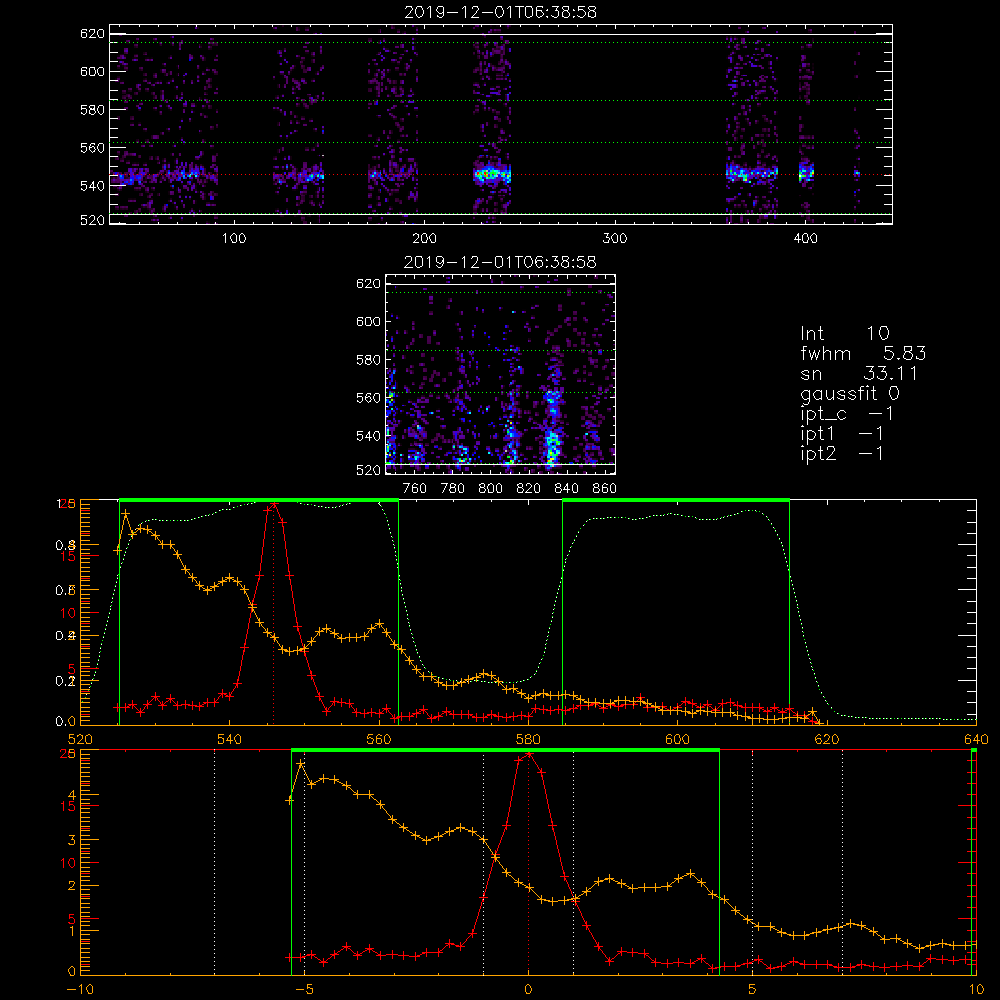Click x-axis label -10 on bottom plot

point(80,990)
